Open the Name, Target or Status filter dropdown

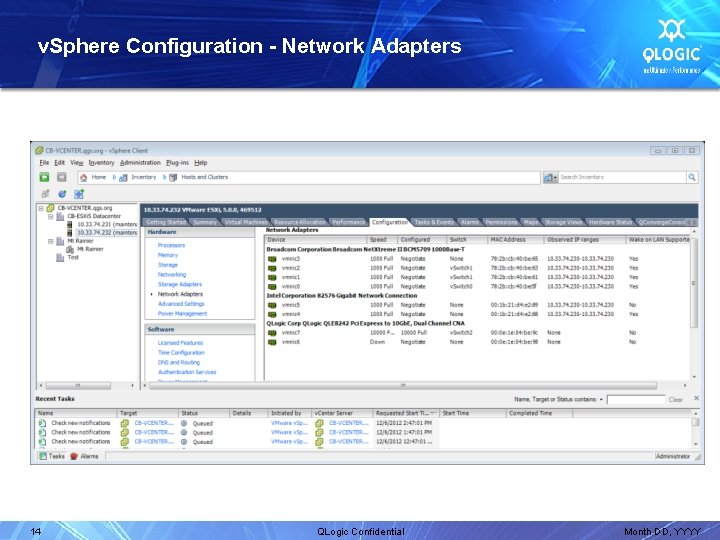tap(601, 399)
